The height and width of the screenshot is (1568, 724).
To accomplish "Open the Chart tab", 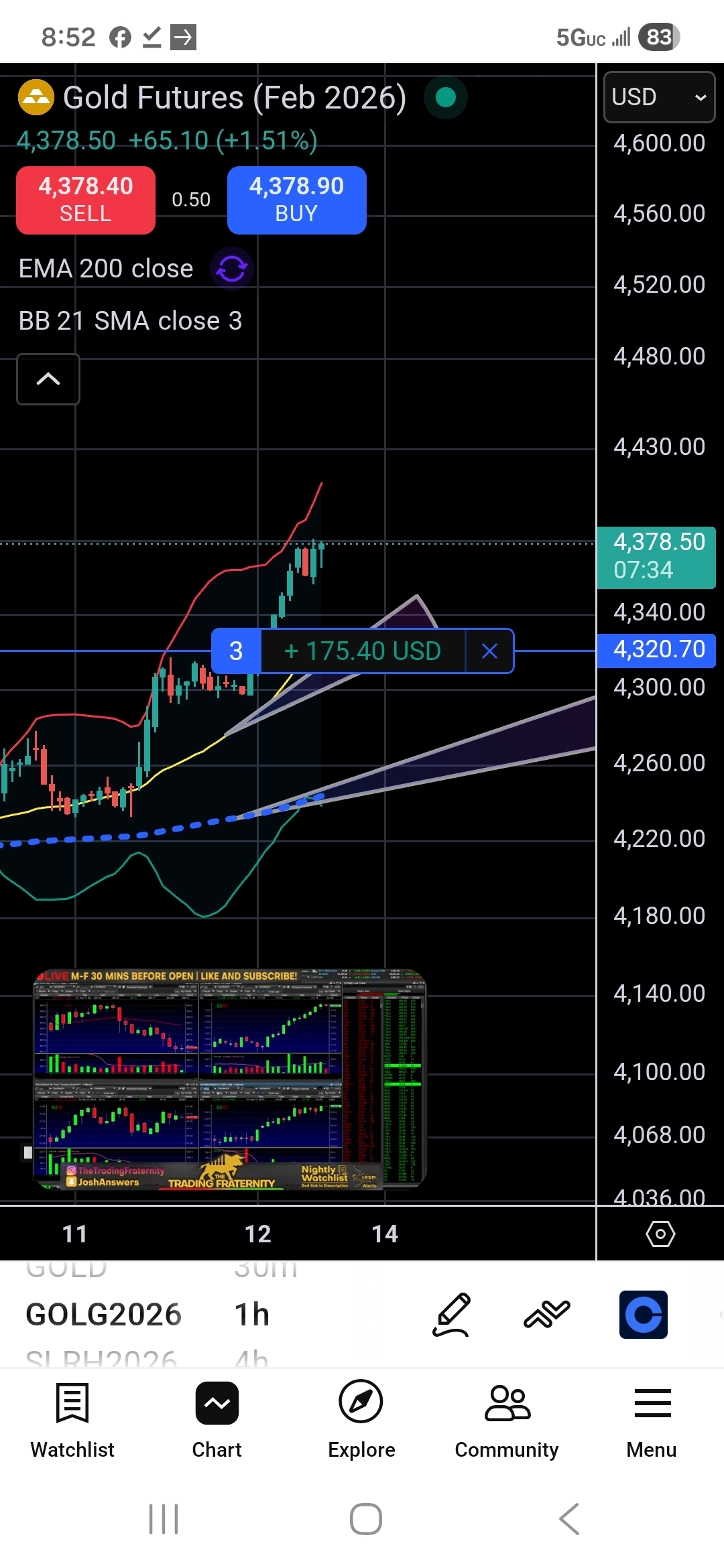I will click(x=217, y=1421).
